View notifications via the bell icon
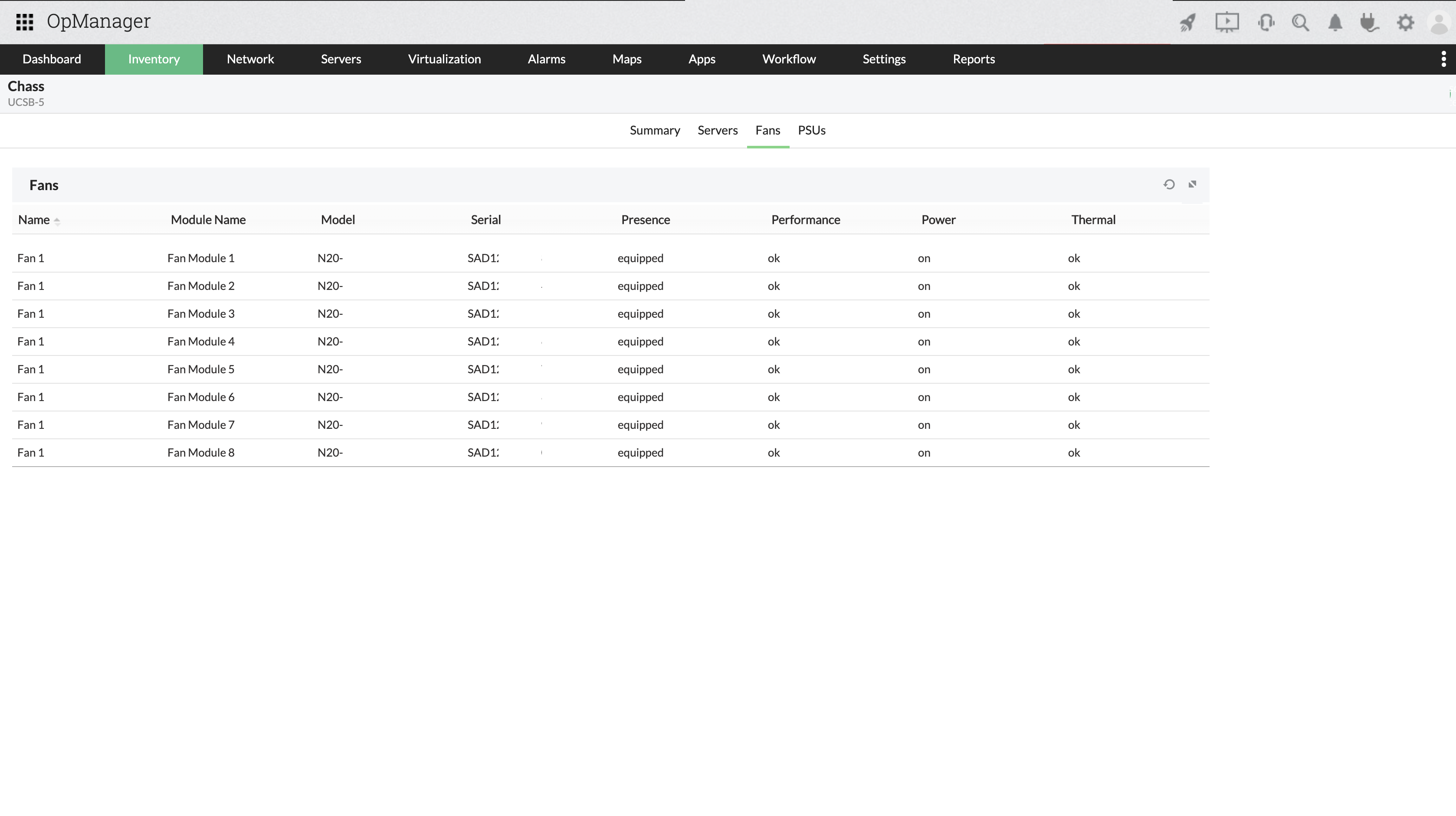1456x816 pixels. (x=1336, y=23)
